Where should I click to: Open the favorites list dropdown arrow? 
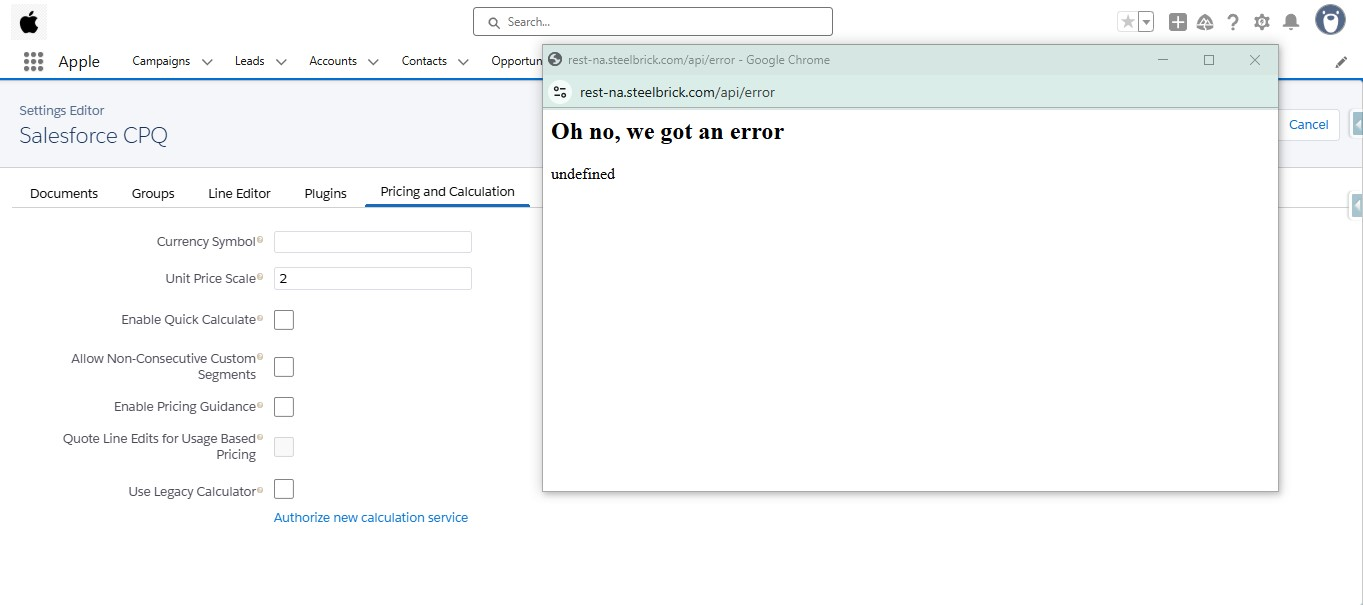1146,22
